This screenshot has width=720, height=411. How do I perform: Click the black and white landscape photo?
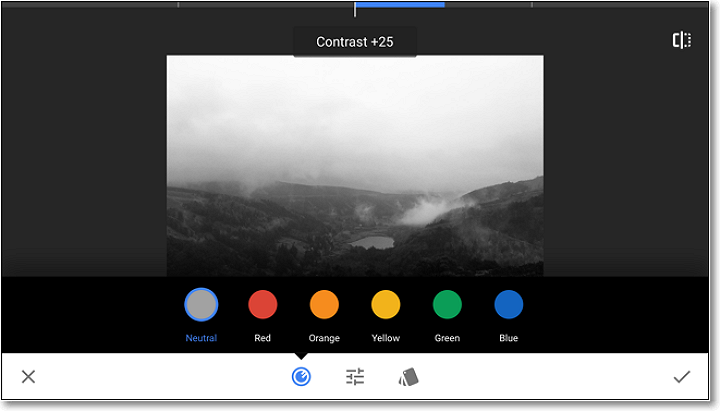[x=355, y=166]
